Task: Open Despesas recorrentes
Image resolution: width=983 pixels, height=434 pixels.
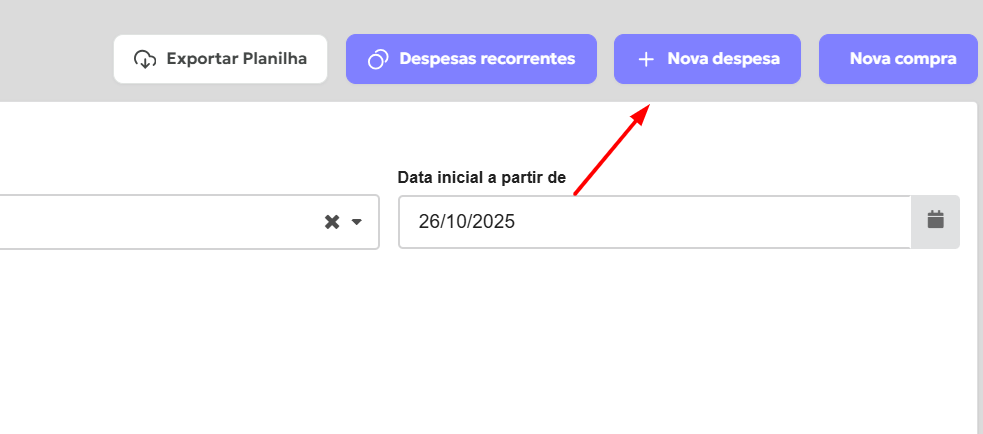Action: (471, 59)
